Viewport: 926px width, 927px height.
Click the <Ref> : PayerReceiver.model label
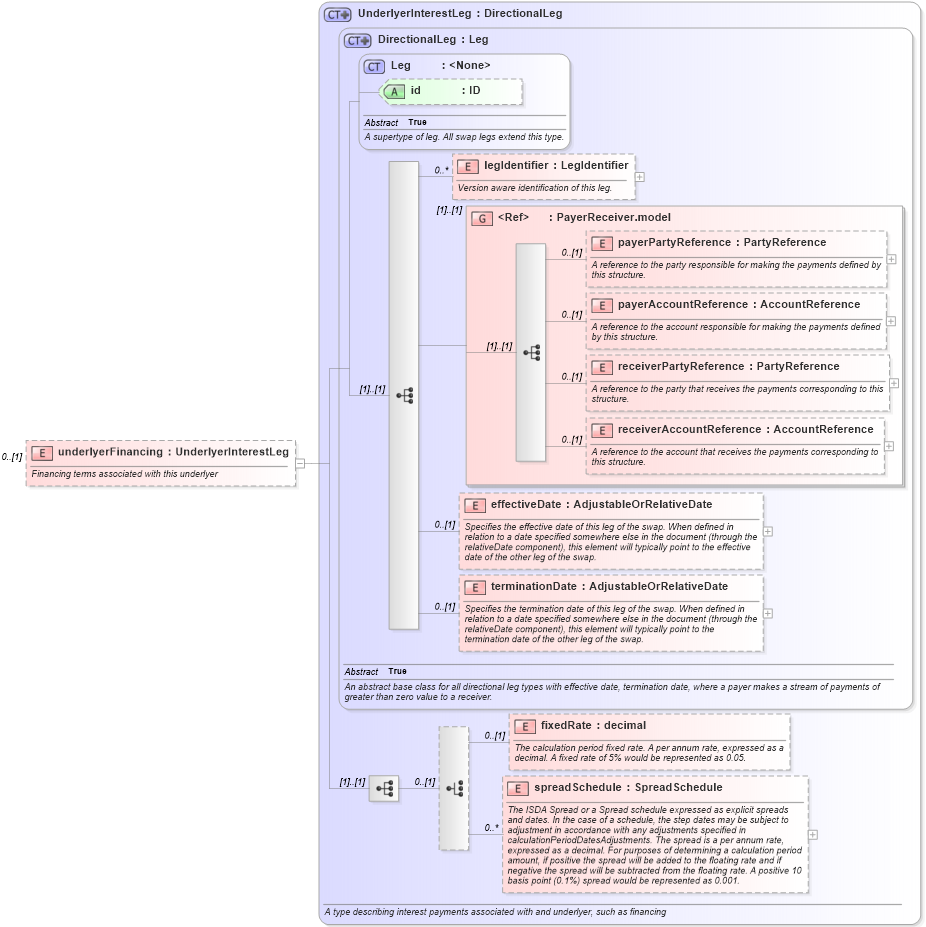coord(584,218)
